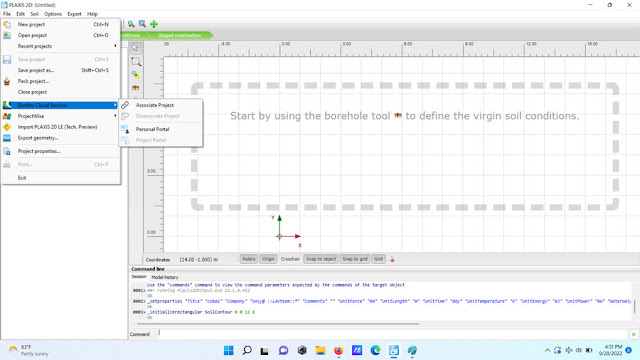This screenshot has width=640, height=360.
Task: Click the ProjectWise icon in File menu
Action: click(x=7, y=116)
